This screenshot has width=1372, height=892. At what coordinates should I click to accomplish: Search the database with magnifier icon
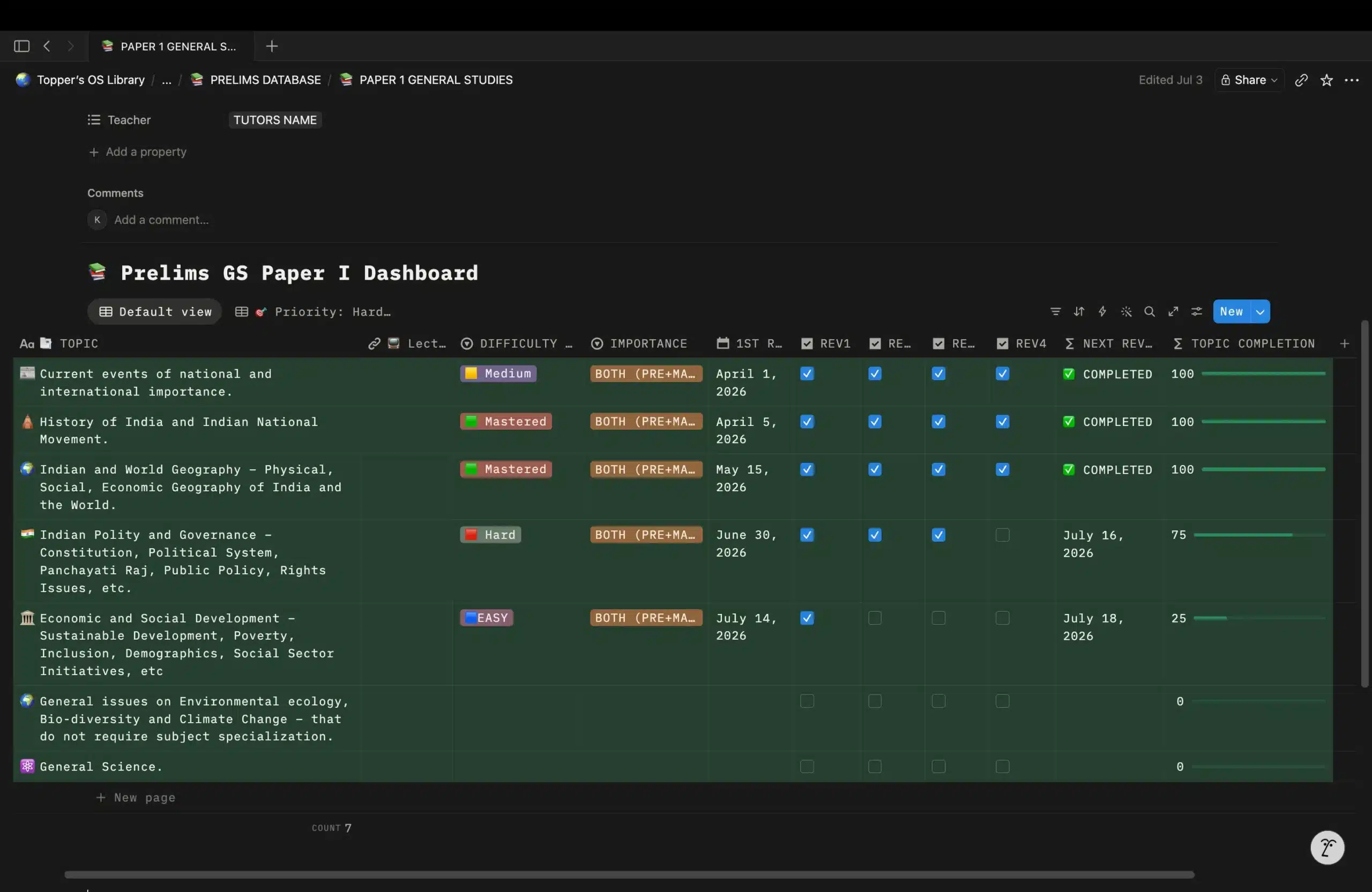1150,312
